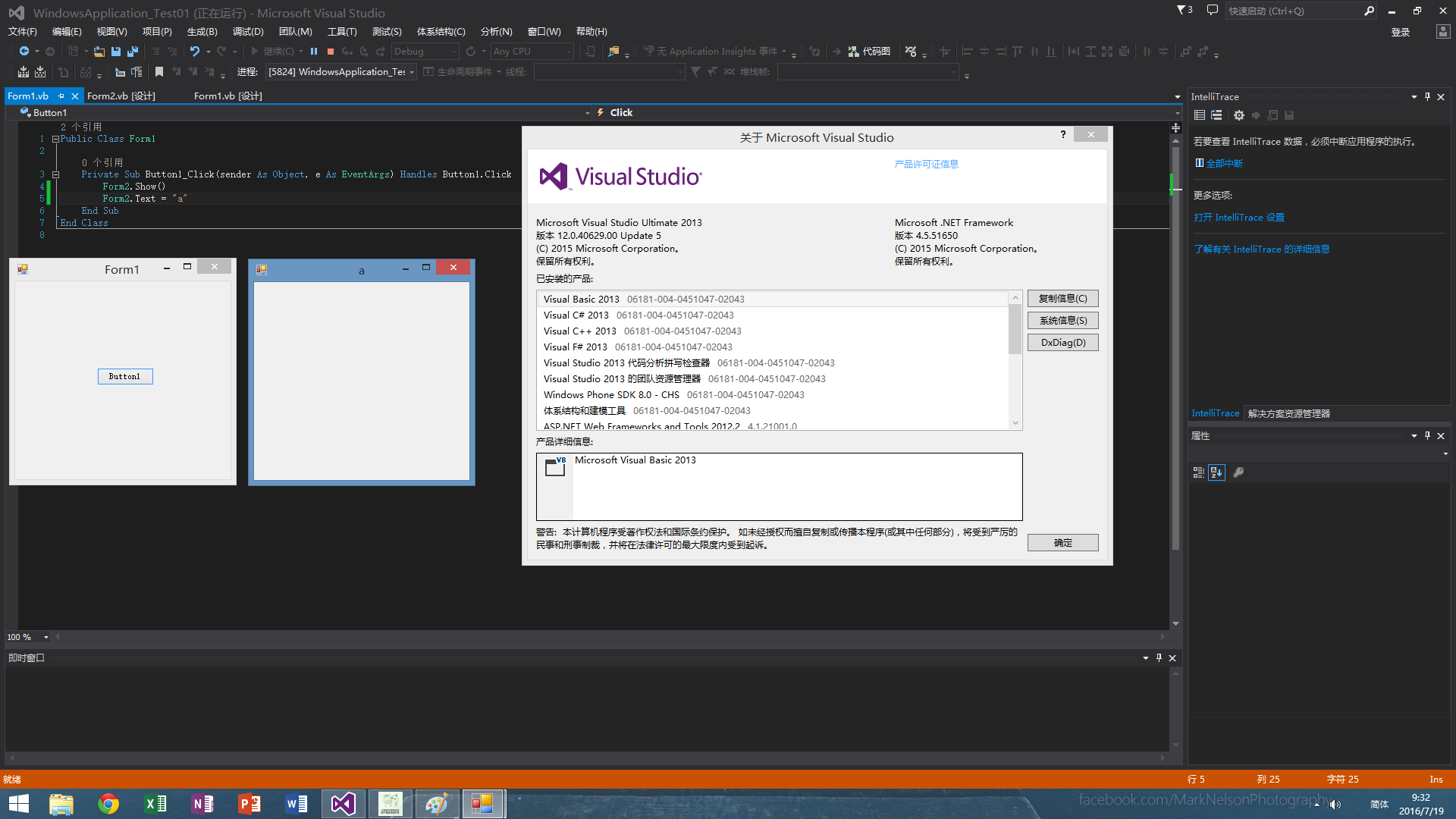Open the 进程 process dropdown

click(x=340, y=72)
